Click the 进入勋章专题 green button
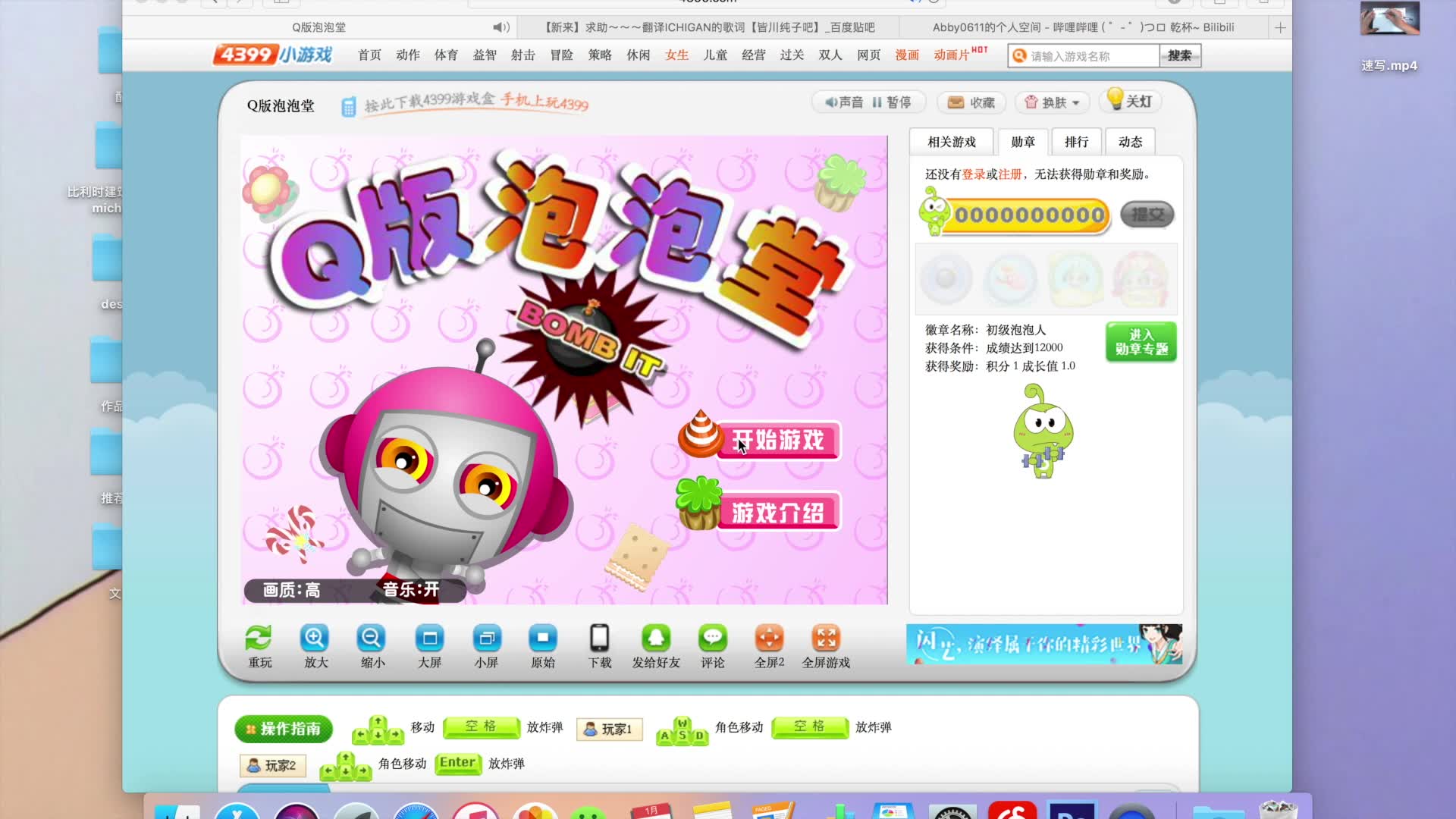The image size is (1456, 819). 1141,342
